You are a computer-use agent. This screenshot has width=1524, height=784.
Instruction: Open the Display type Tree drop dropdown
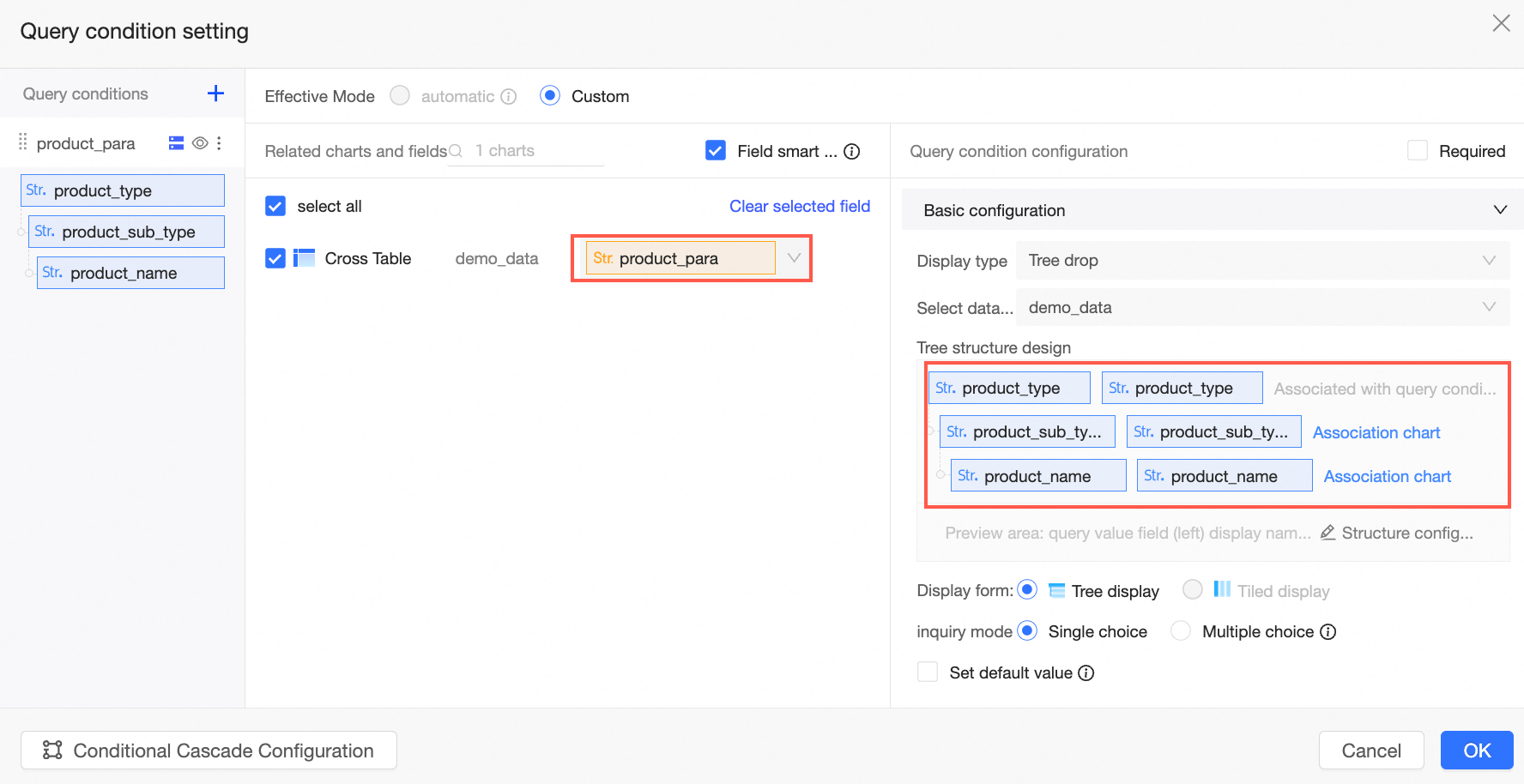tap(1261, 261)
